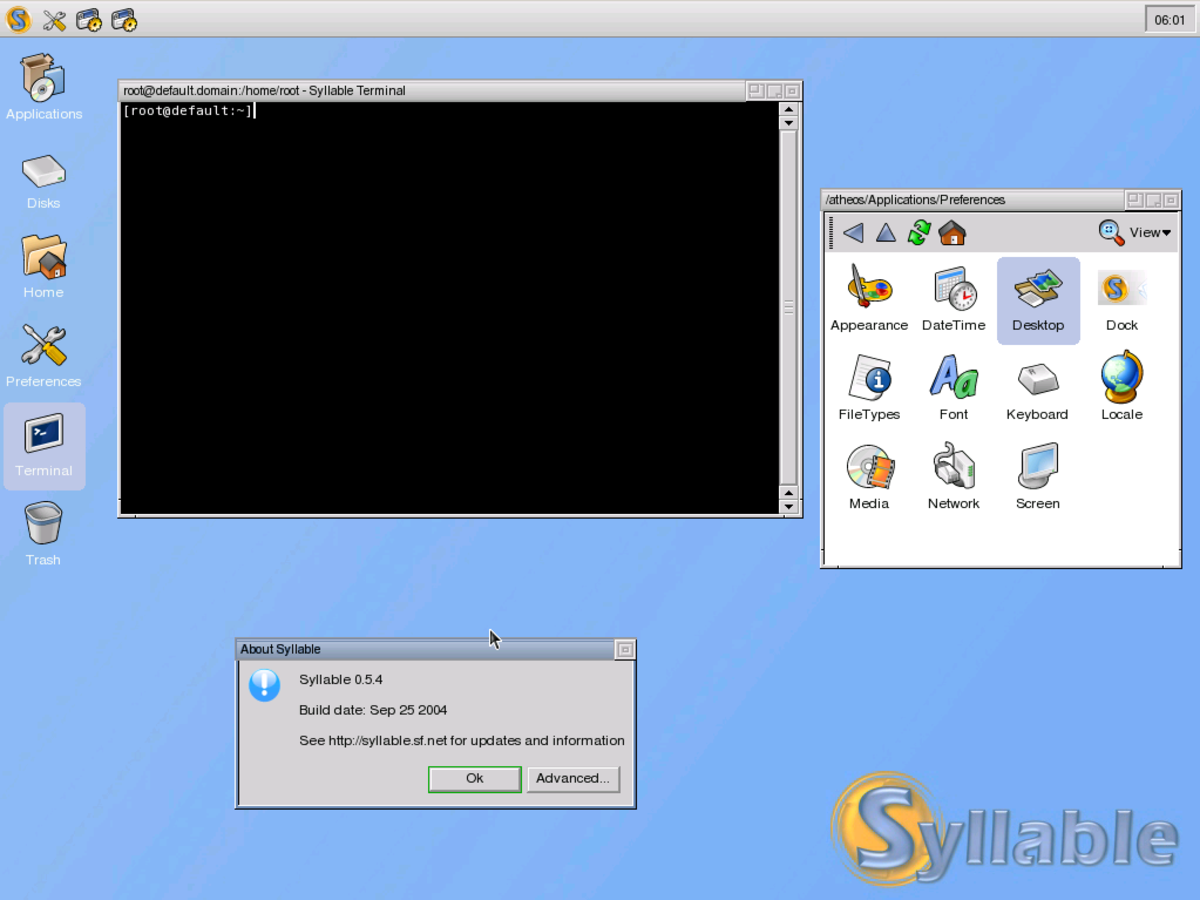This screenshot has width=1200, height=900.
Task: Open the Media preferences icon
Action: pyautogui.click(x=869, y=477)
